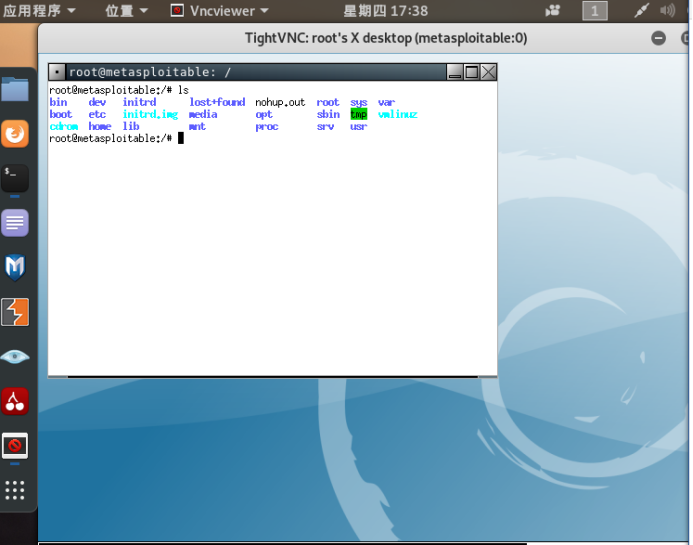Click the 'nohup.out' file name
Screen dimensions: 693x545
[x=280, y=102]
